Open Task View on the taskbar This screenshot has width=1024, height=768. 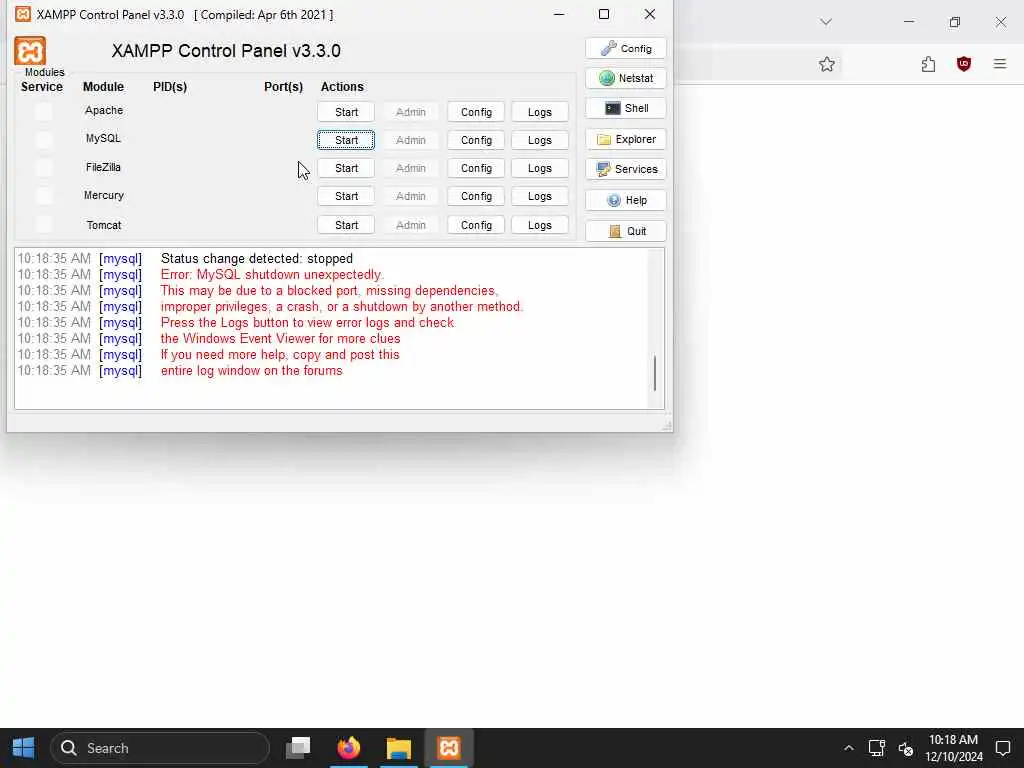298,748
